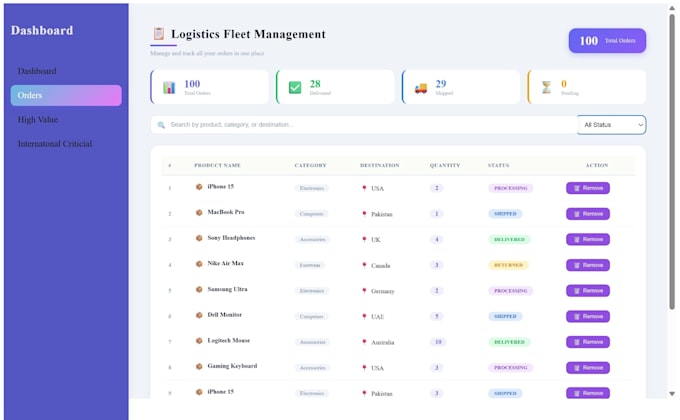The width and height of the screenshot is (680, 420).
Task: Click the search magnifier icon
Action: point(161,125)
